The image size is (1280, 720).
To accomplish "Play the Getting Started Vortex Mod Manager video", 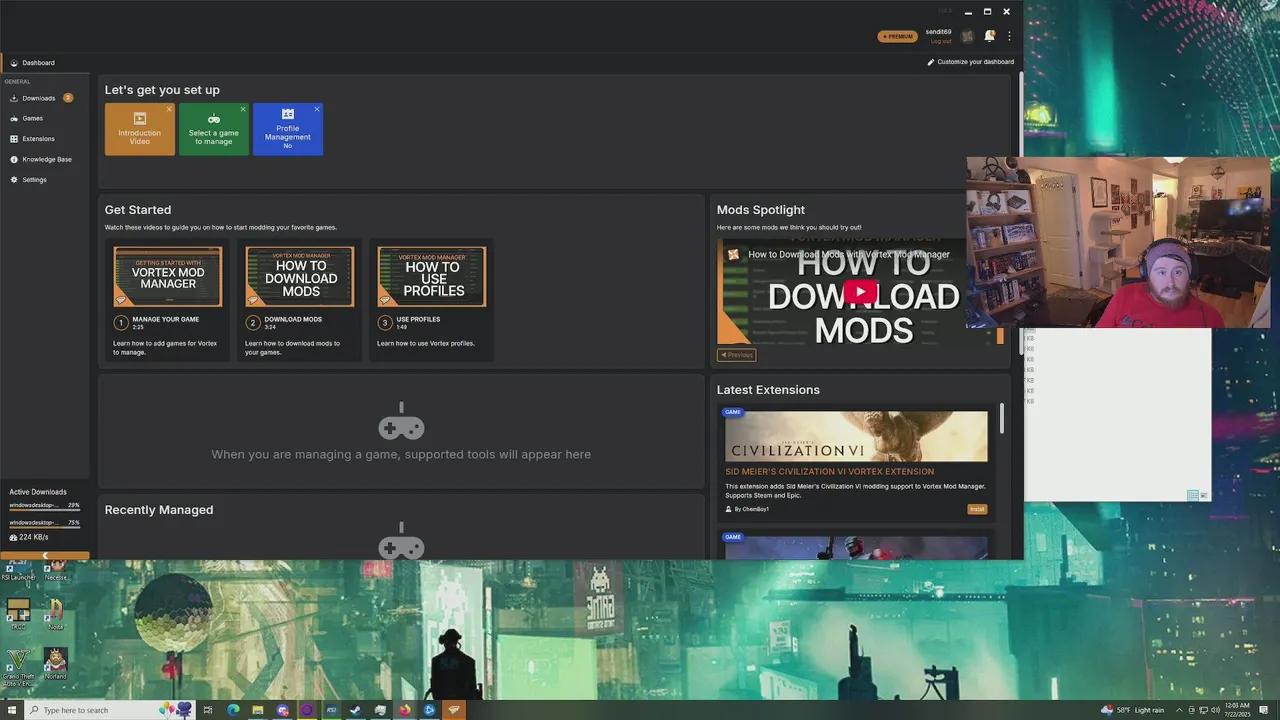I will 168,276.
